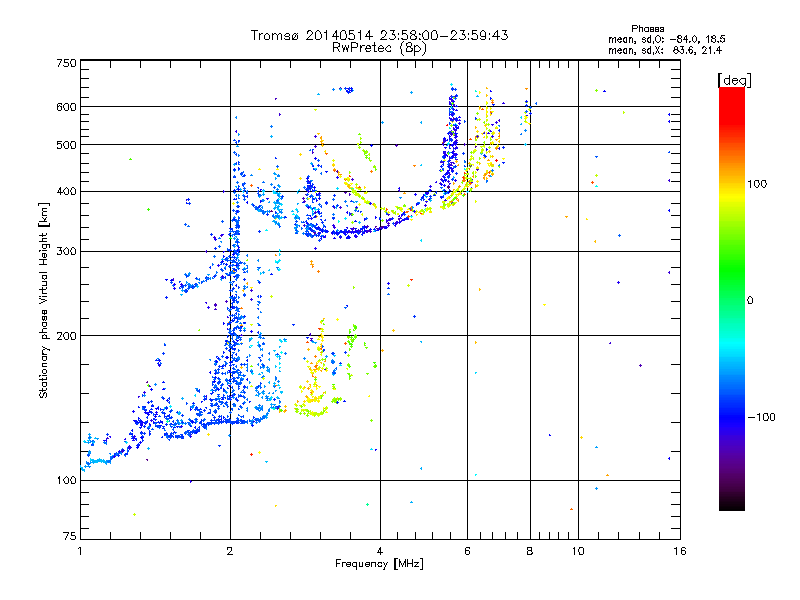Click the x-axis '10' tick label
The image size is (800, 600).
pos(578,551)
